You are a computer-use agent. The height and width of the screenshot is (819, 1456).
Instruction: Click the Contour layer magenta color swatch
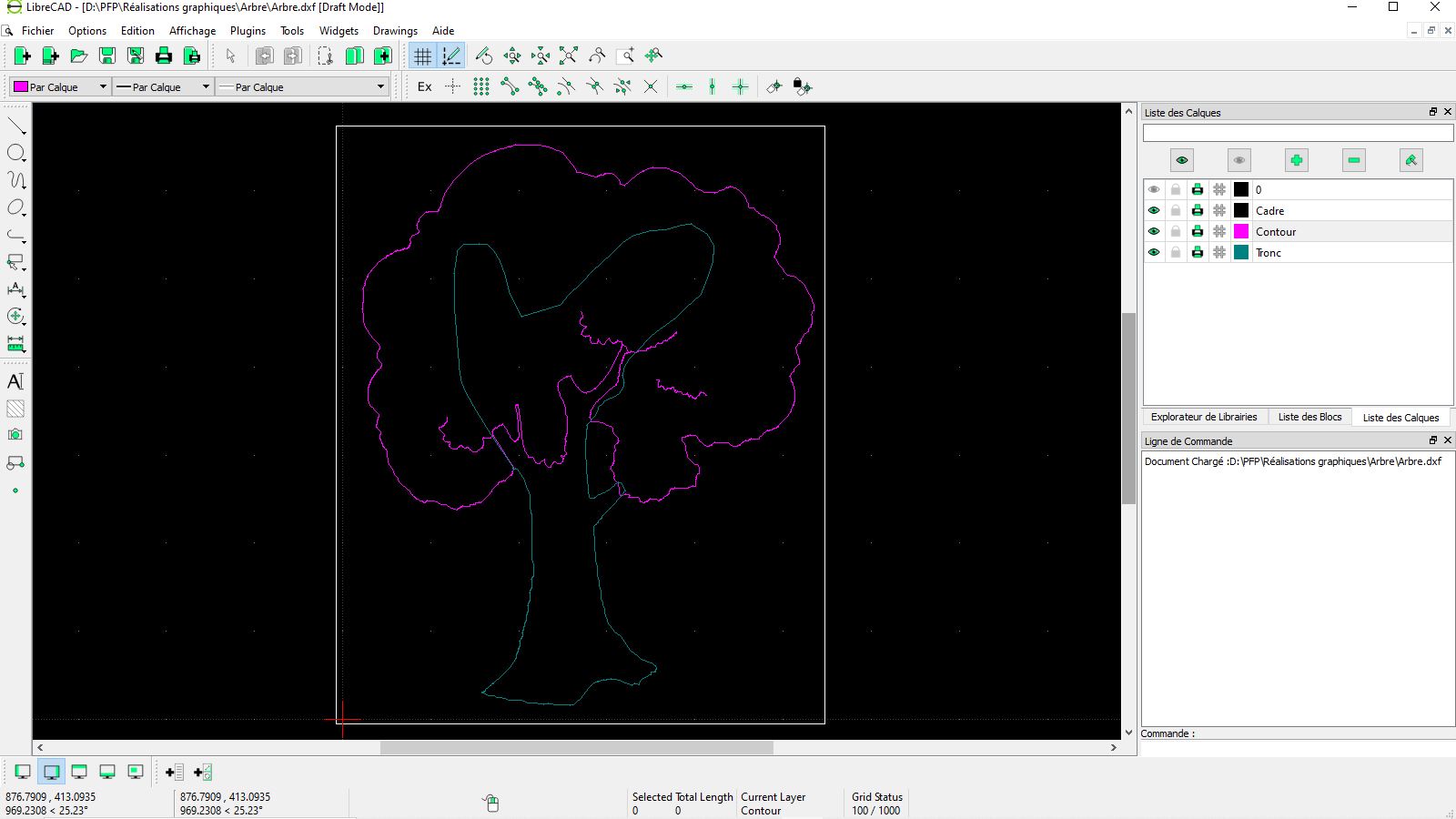1241,232
